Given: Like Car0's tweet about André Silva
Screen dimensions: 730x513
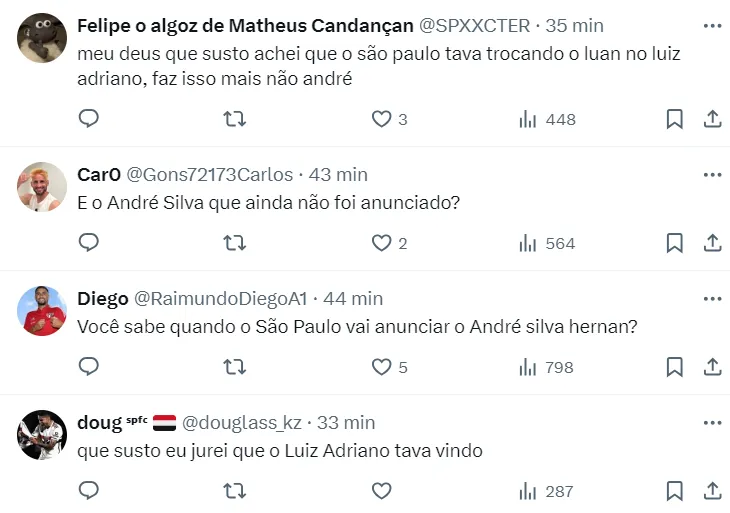Looking at the screenshot, I should (x=381, y=243).
